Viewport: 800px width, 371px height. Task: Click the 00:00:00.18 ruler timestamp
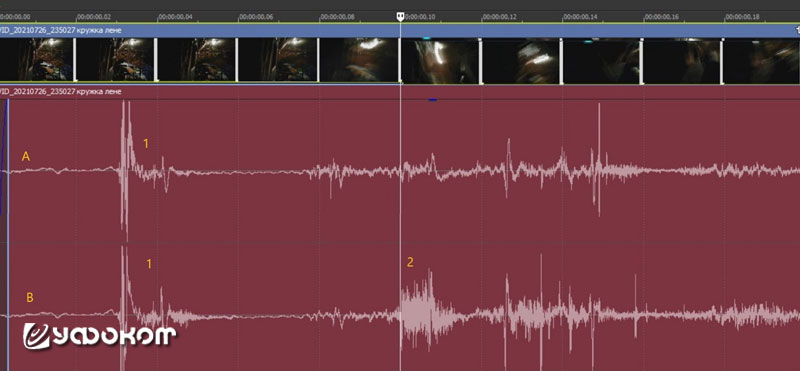click(742, 17)
